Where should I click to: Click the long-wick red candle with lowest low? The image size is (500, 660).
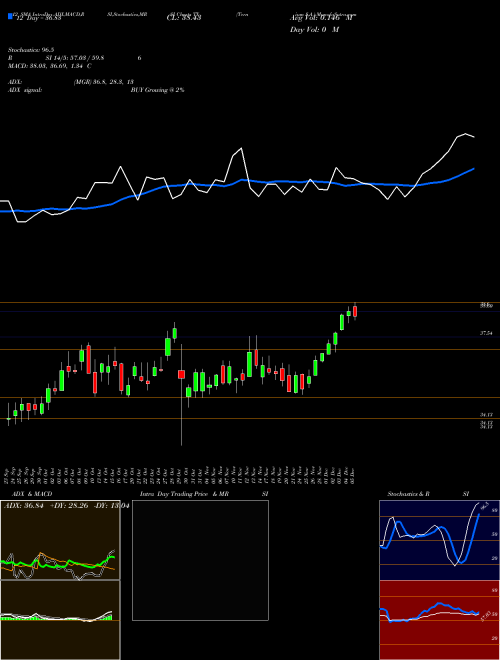coord(181,394)
